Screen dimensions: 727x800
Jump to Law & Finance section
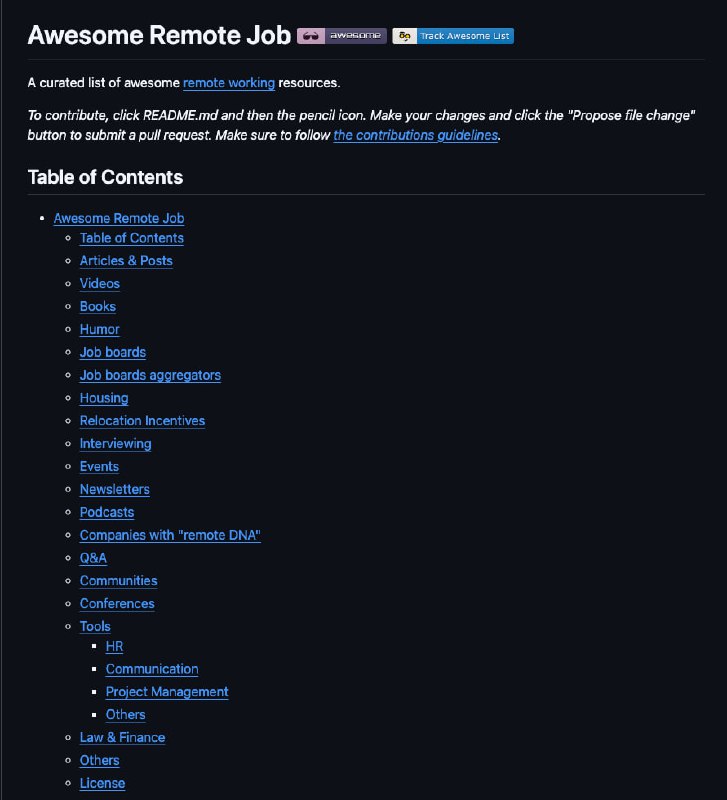click(x=123, y=738)
